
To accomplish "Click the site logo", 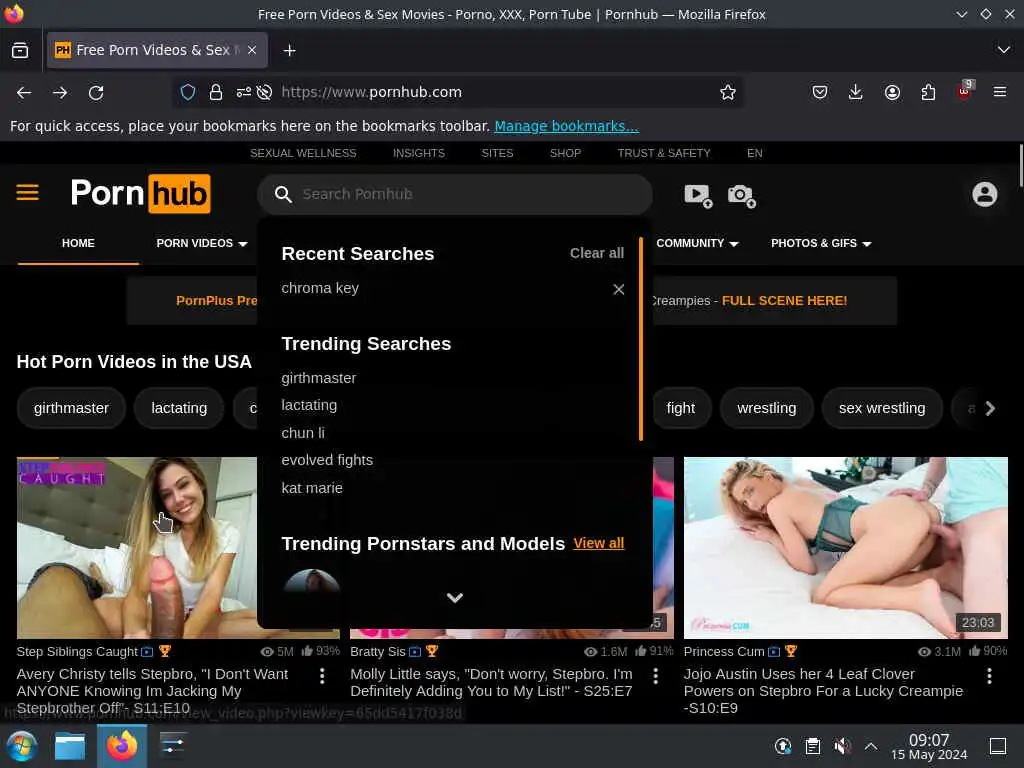I will (x=140, y=193).
